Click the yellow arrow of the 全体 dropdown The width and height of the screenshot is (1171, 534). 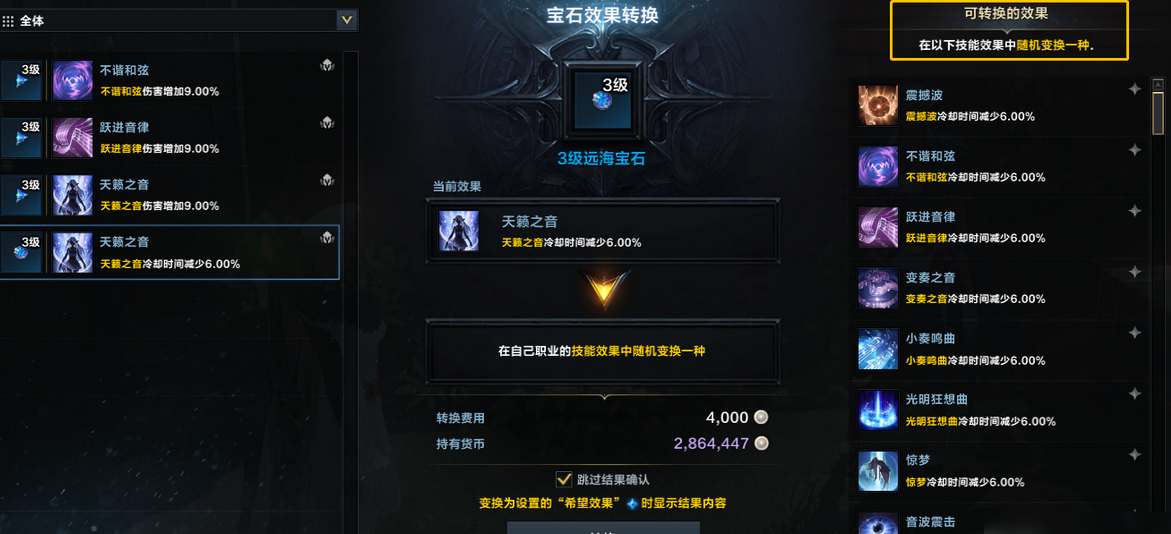[x=346, y=20]
